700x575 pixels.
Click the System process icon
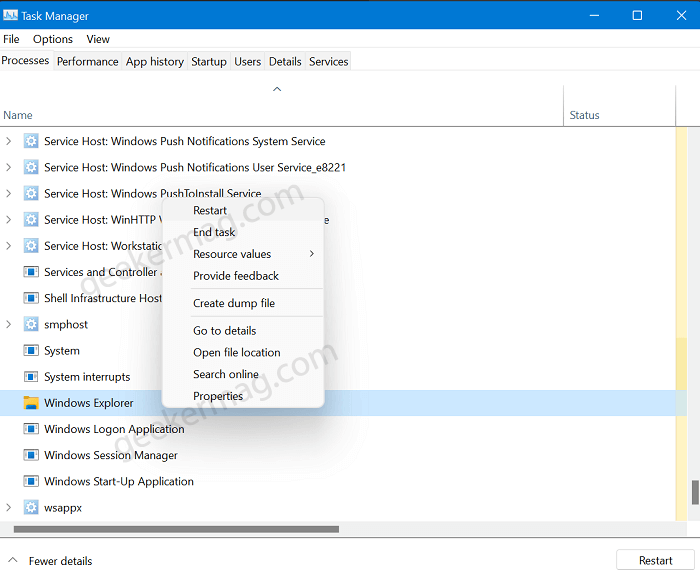[31, 350]
